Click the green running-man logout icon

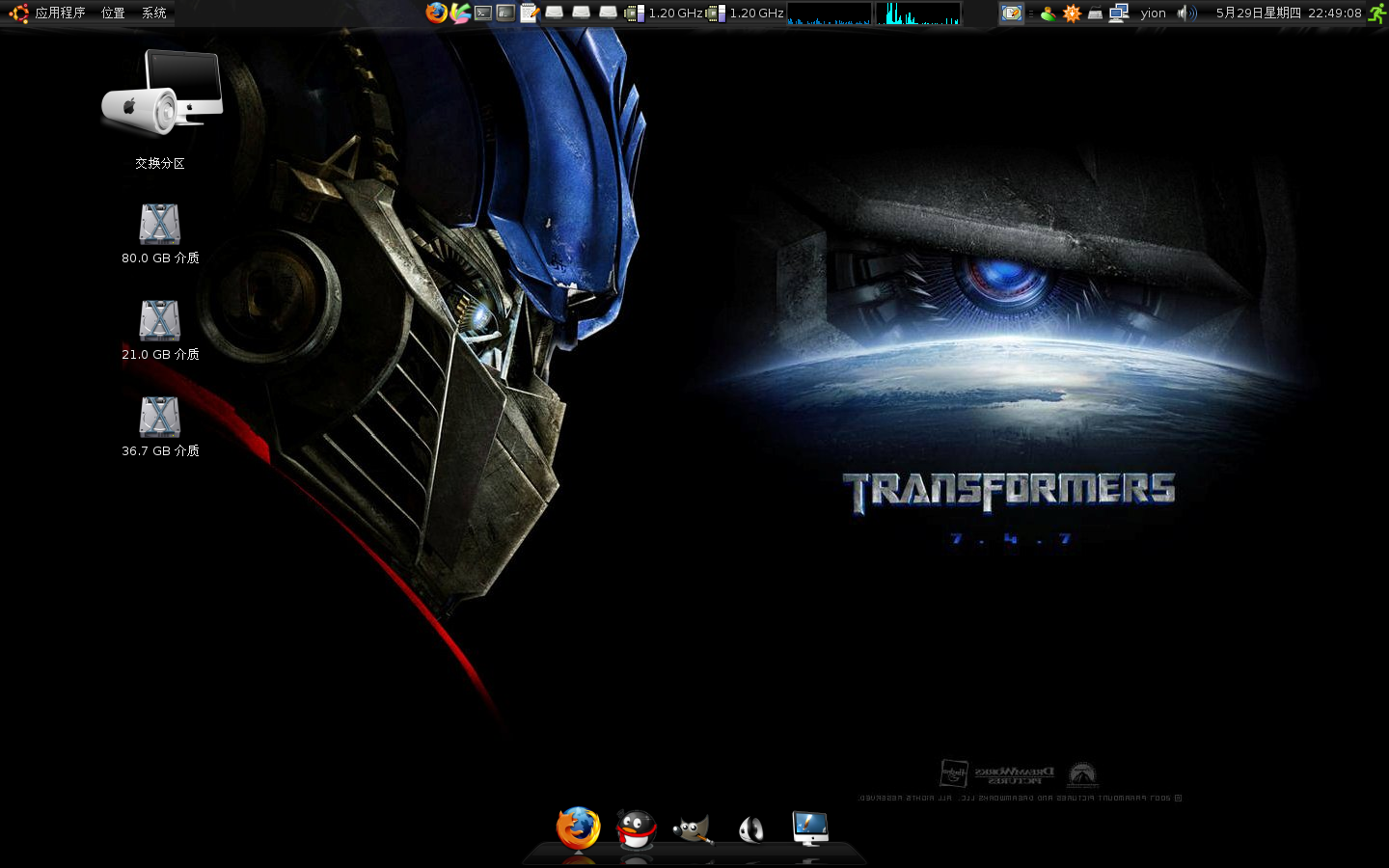point(1377,13)
